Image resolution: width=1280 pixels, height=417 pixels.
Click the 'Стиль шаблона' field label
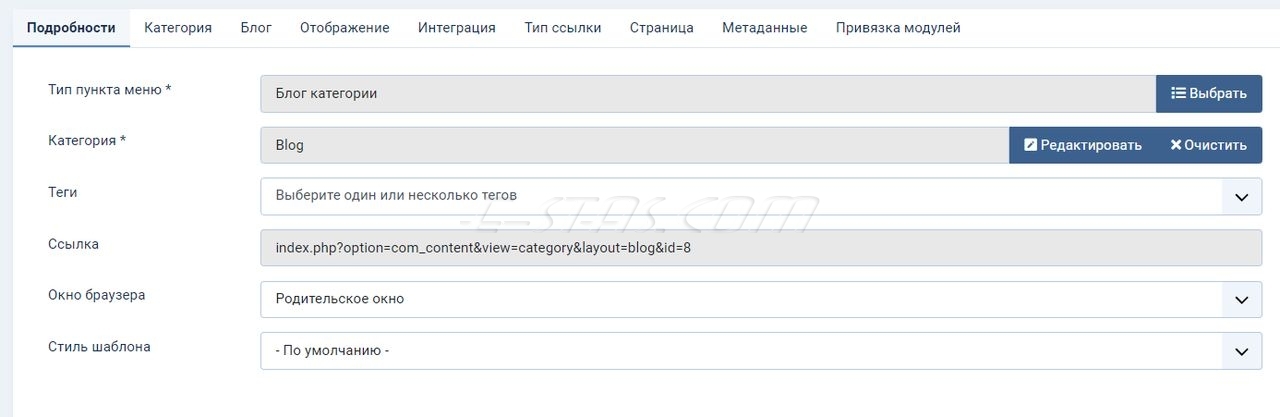pos(99,347)
